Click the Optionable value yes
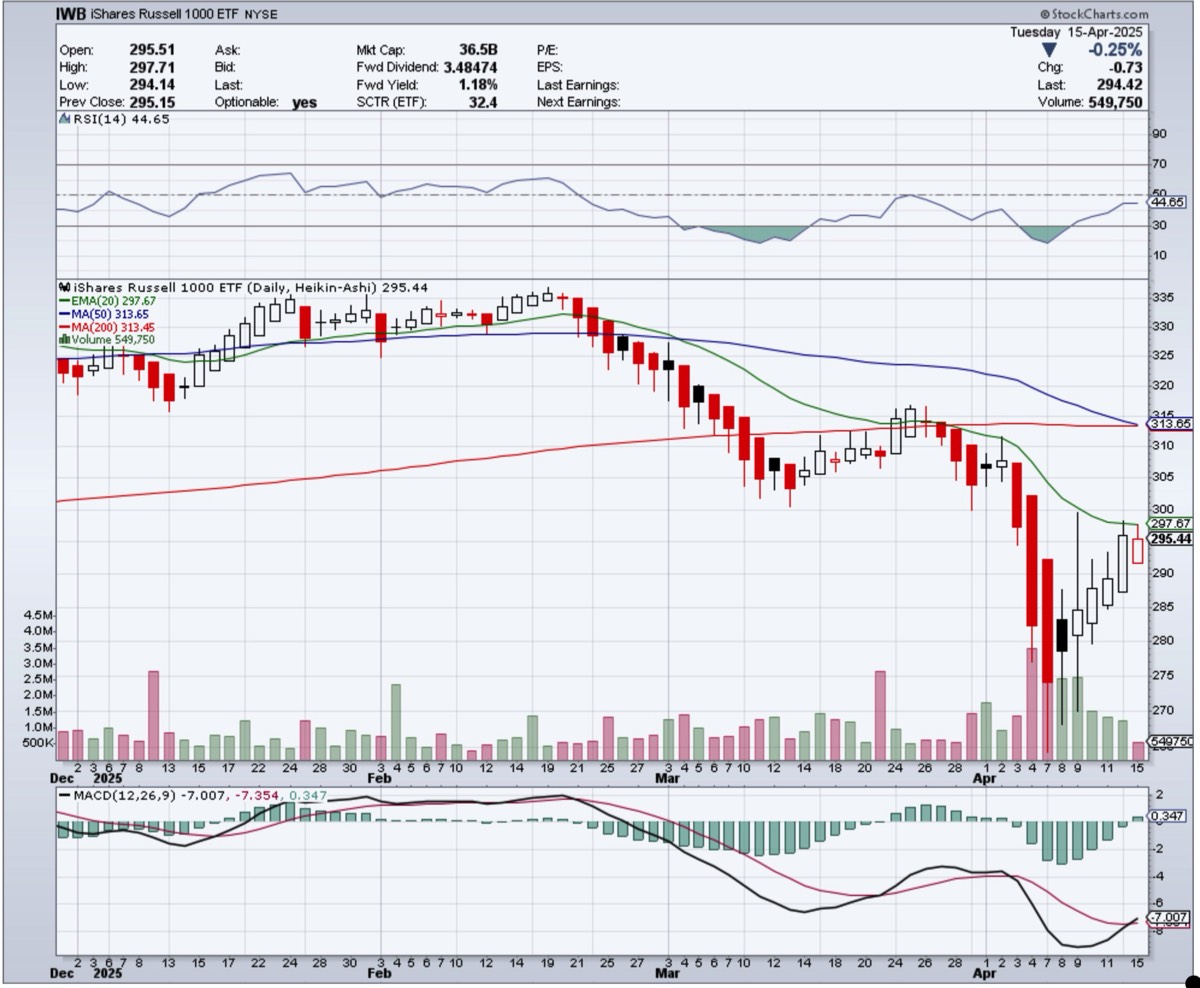Screen dimensions: 1200x988 tap(304, 103)
